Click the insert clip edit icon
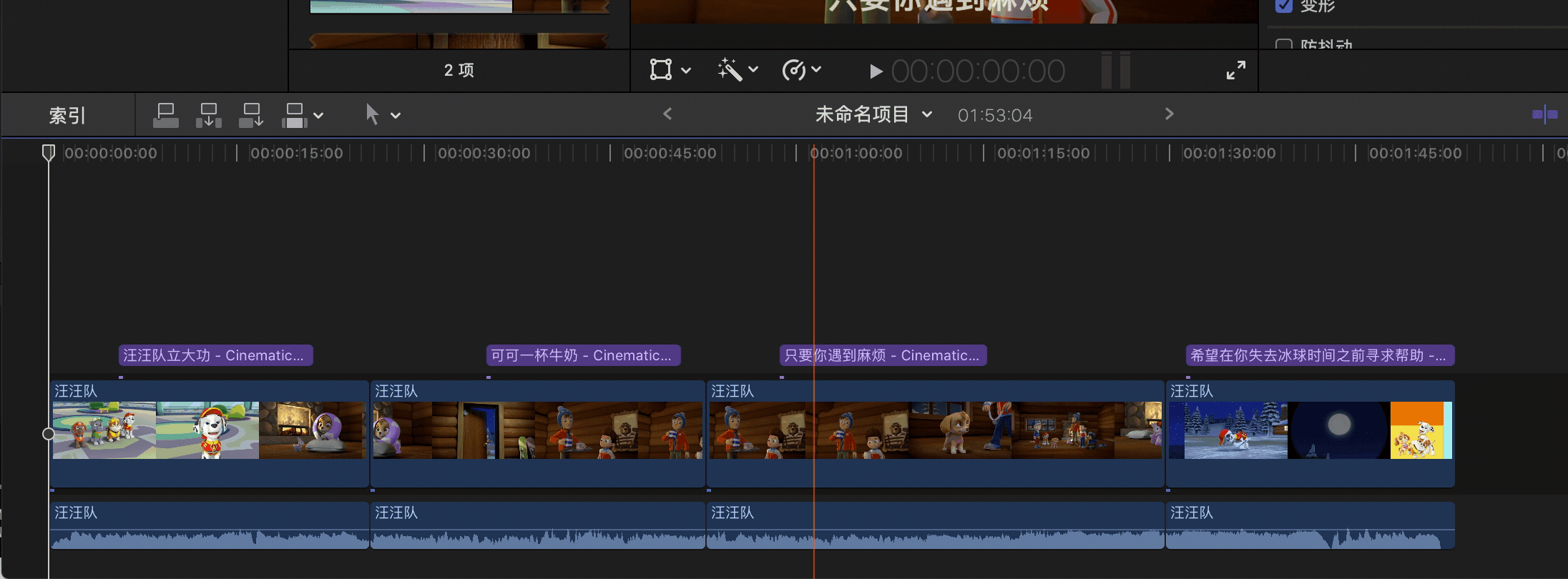 tap(208, 115)
